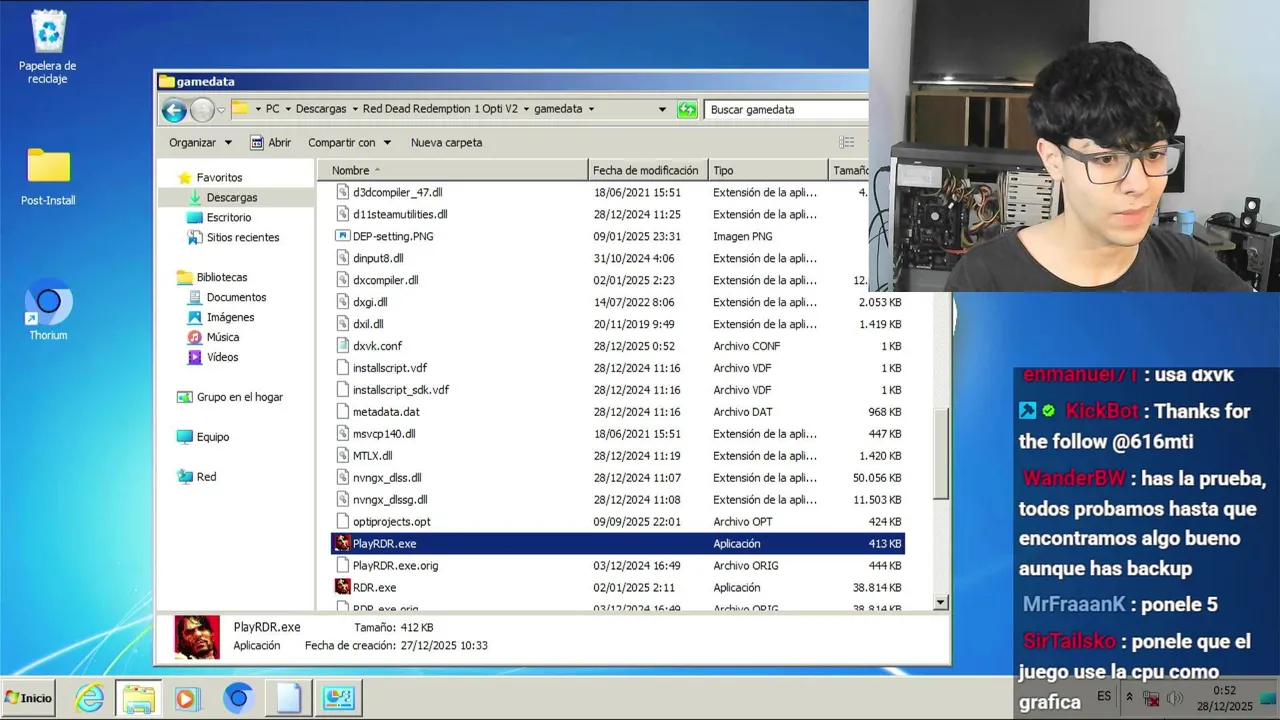The width and height of the screenshot is (1280, 720).
Task: Go back using the Explorer back arrow
Action: coord(175,110)
